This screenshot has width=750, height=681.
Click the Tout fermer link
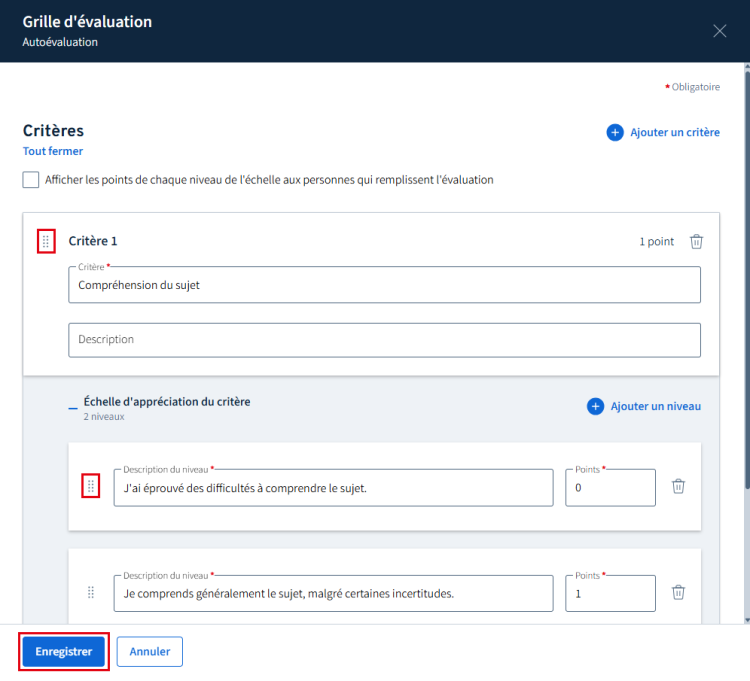53,151
